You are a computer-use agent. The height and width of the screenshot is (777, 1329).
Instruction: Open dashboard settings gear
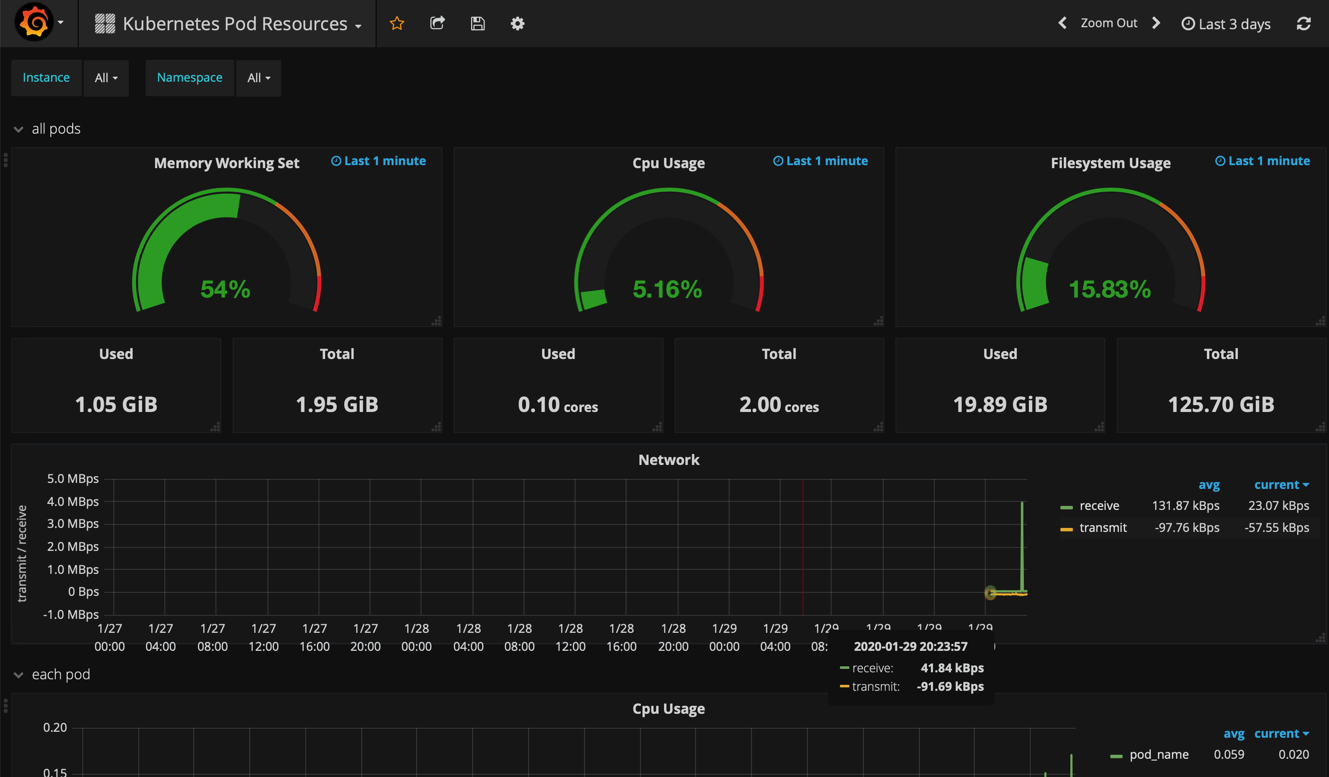[x=517, y=23]
